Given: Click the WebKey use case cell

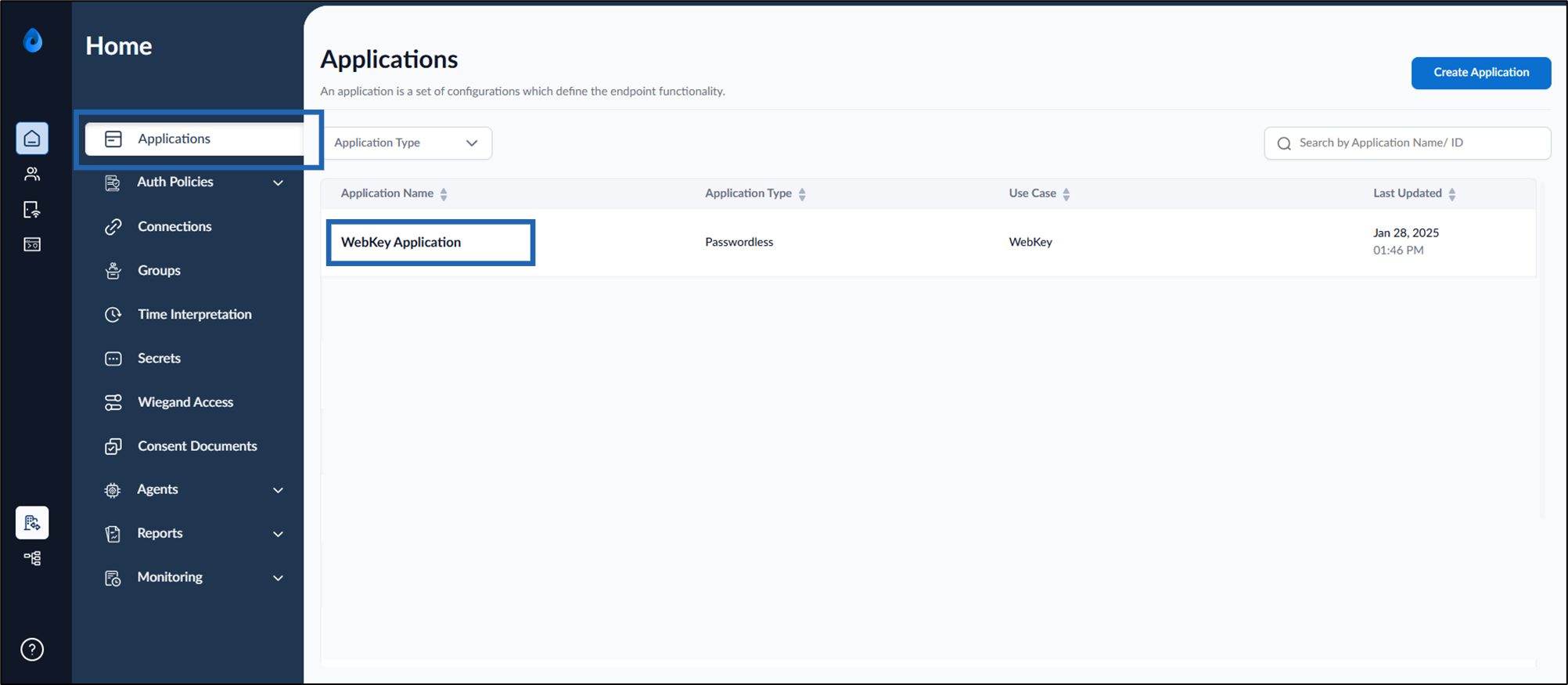Looking at the screenshot, I should [1030, 243].
